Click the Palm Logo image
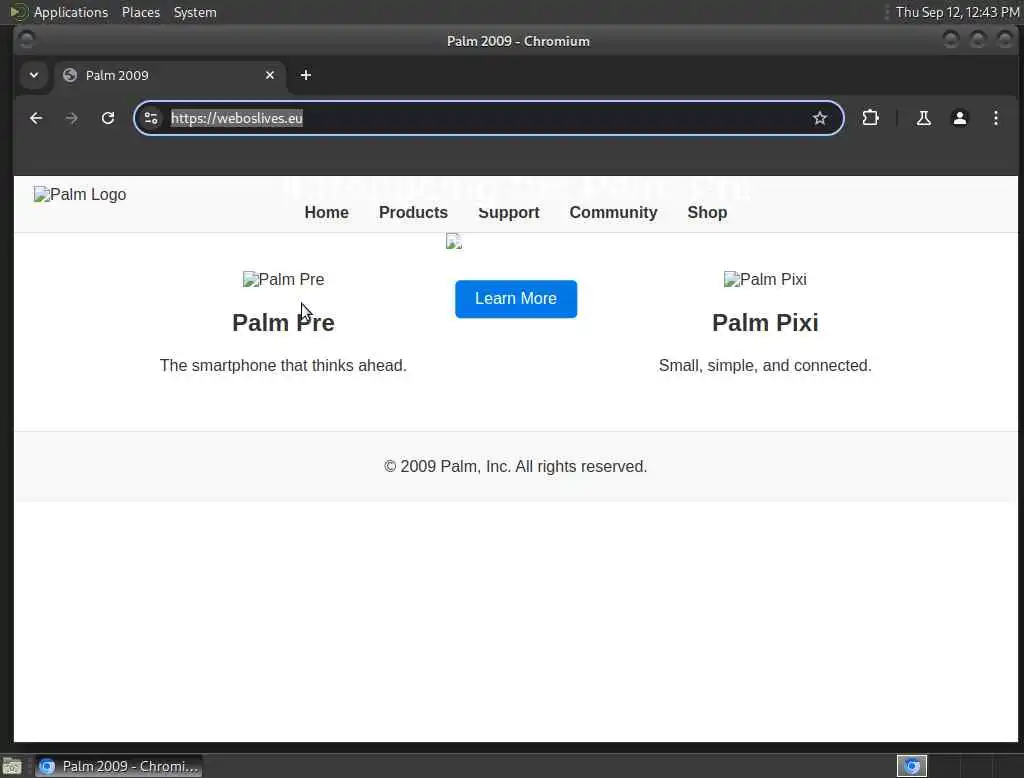The width and height of the screenshot is (1024, 778). [80, 195]
